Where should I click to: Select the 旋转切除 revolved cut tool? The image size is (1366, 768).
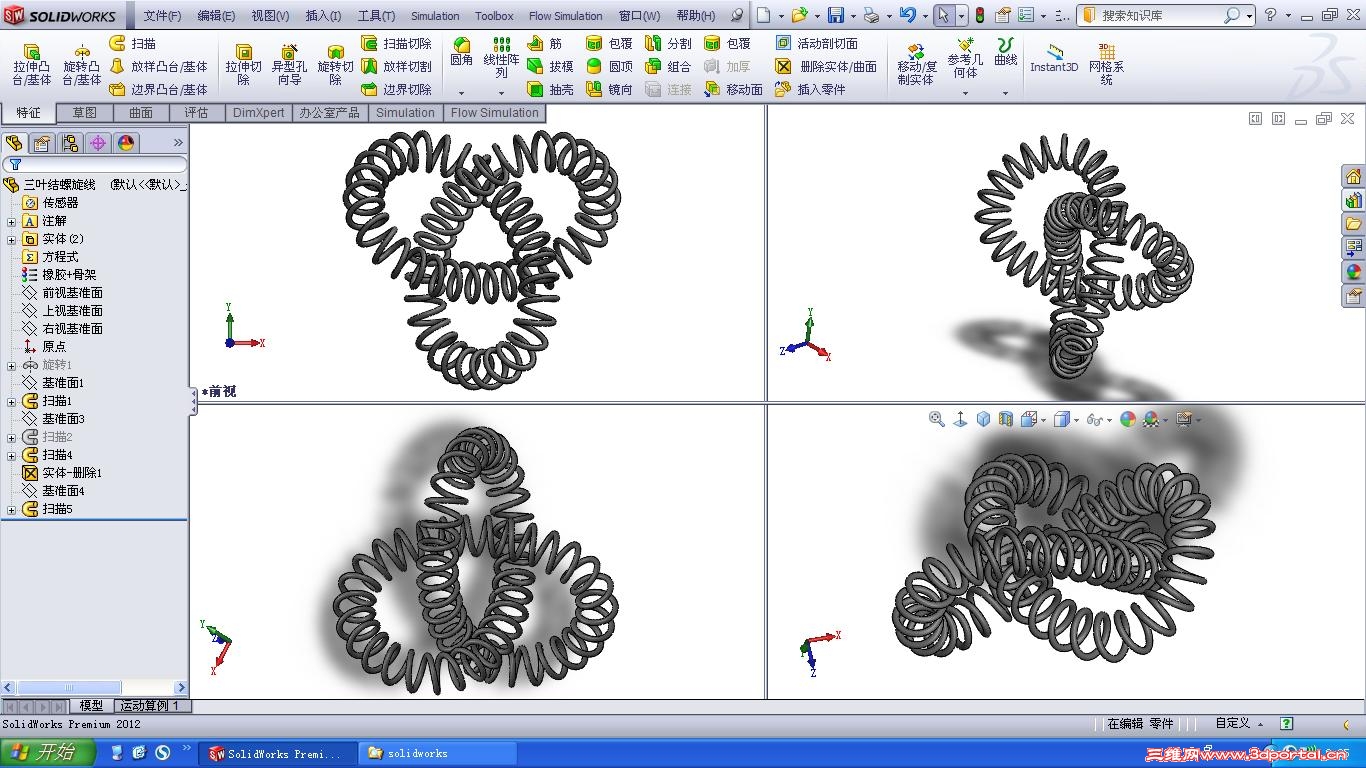335,65
